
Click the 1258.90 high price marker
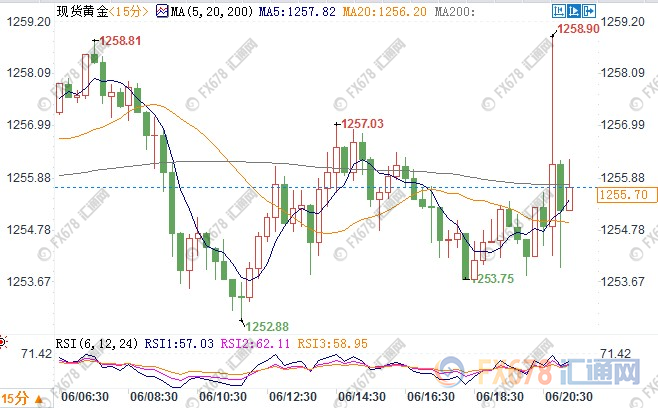click(578, 30)
